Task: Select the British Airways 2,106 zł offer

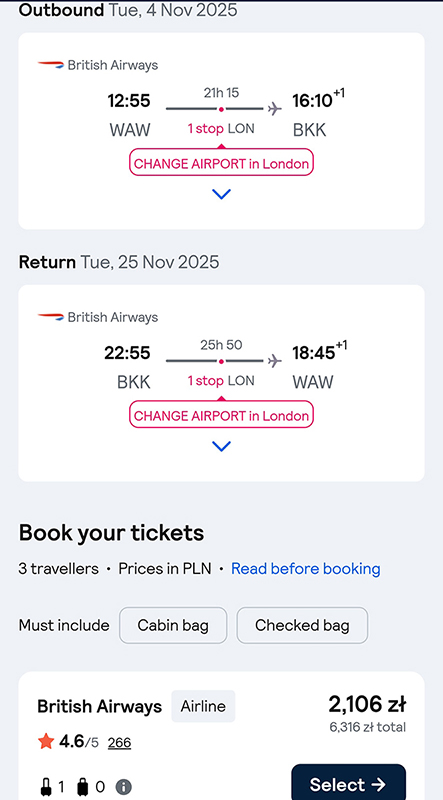Action: tap(349, 784)
